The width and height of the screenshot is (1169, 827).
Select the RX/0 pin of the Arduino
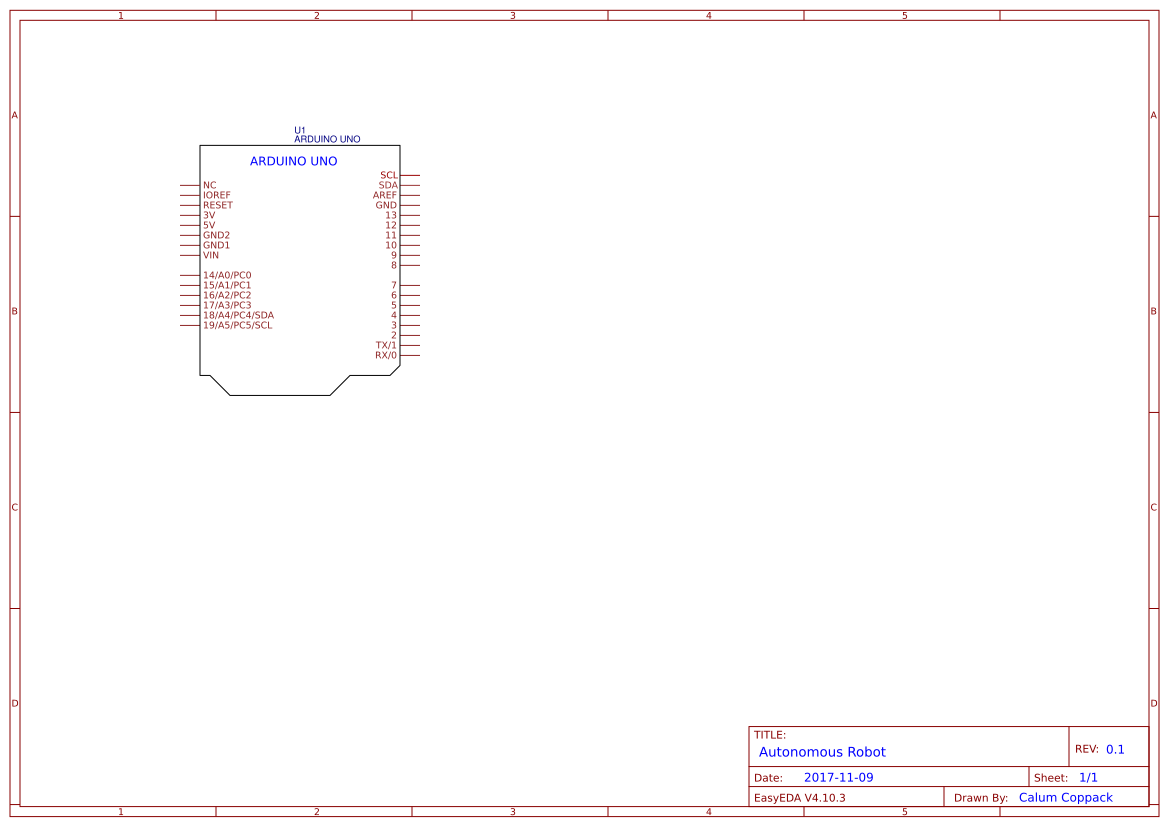pos(384,354)
